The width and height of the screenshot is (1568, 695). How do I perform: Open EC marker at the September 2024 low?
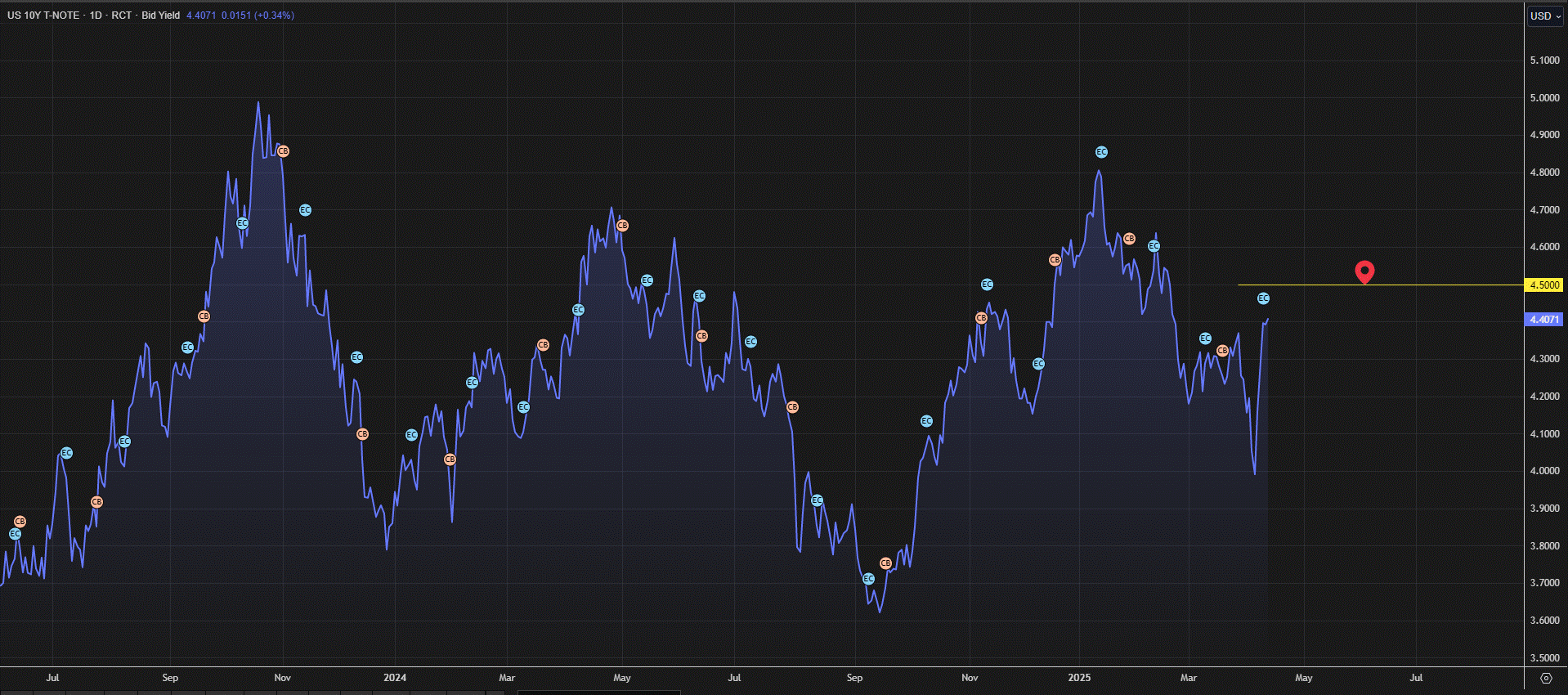869,579
